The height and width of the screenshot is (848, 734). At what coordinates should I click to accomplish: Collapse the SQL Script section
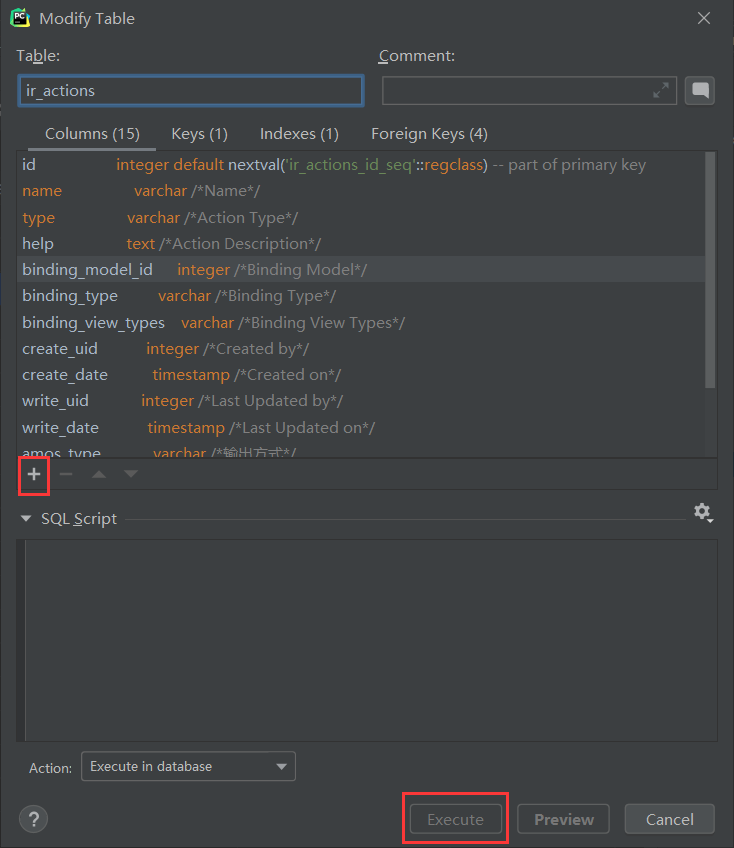25,518
